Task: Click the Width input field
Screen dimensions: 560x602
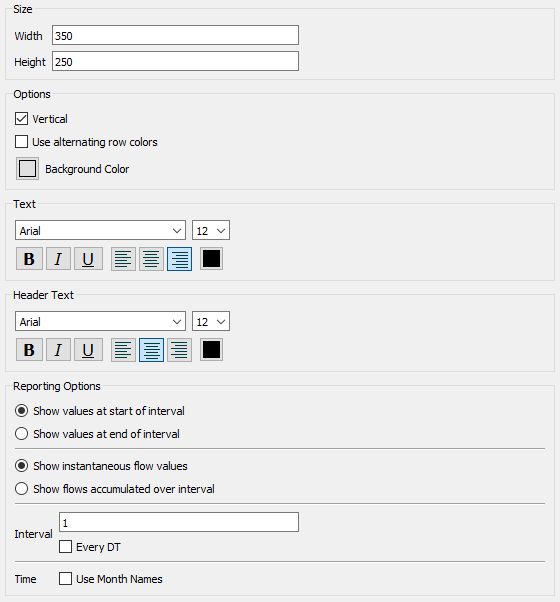Action: tap(175, 35)
